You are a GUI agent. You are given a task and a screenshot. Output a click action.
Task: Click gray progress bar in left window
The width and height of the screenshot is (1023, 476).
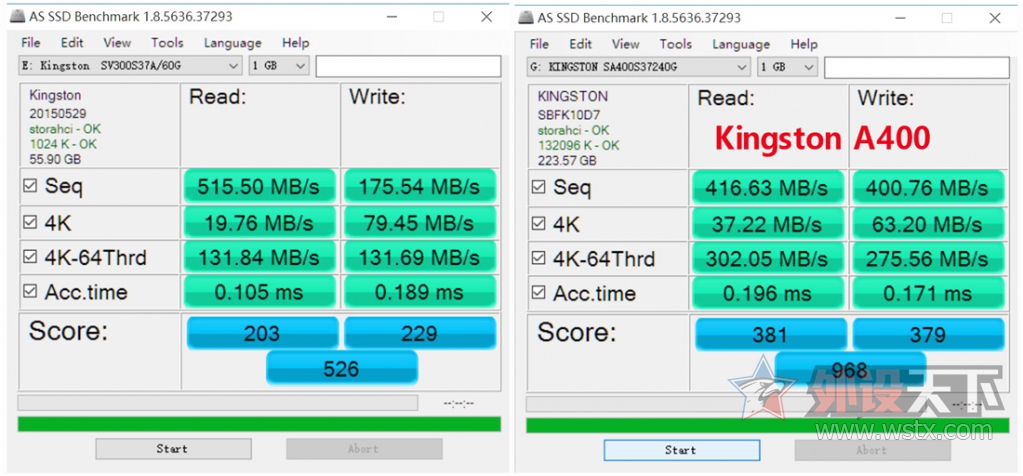pos(218,403)
